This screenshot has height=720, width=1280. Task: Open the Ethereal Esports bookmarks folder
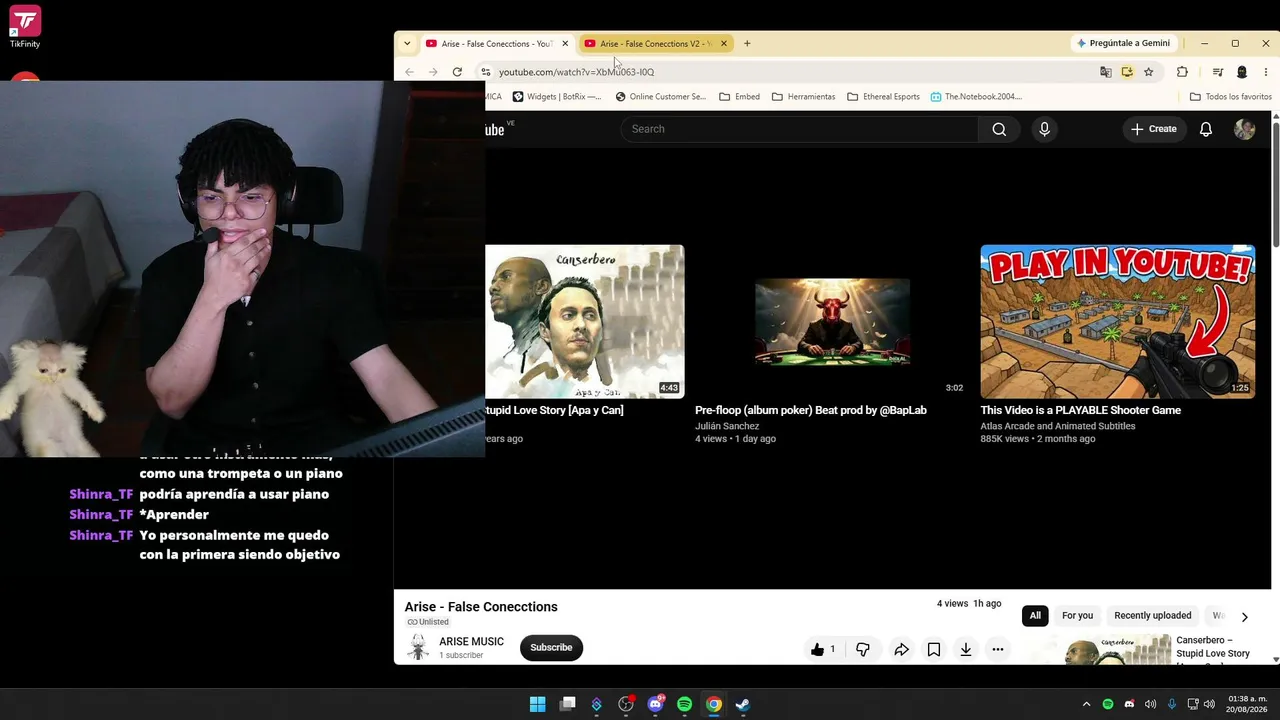[883, 97]
